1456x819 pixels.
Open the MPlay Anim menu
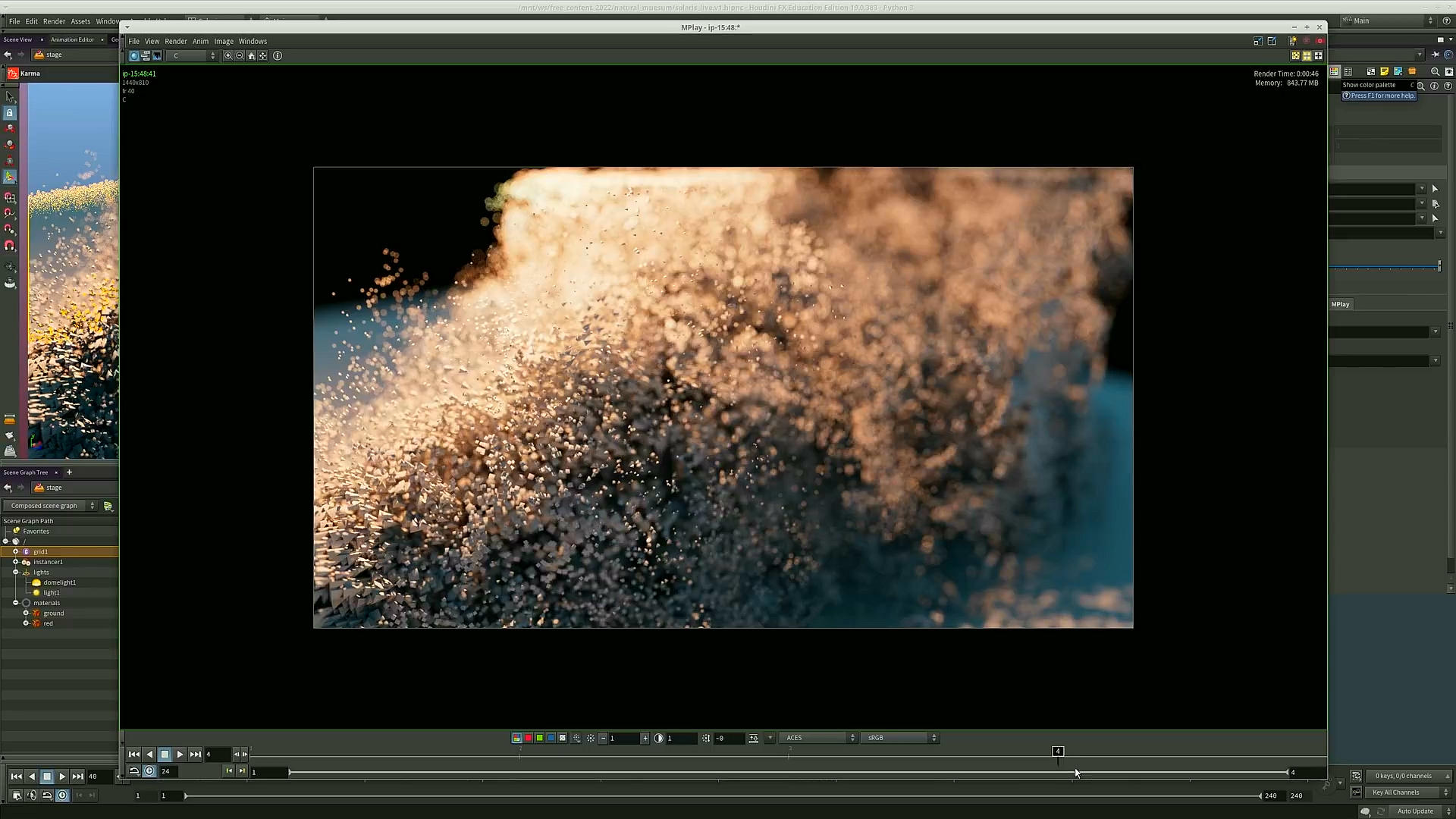click(x=200, y=42)
